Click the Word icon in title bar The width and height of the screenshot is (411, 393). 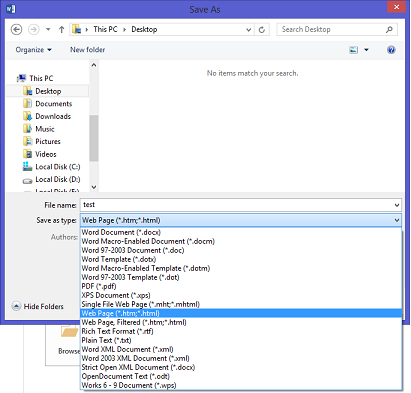pos(11,9)
